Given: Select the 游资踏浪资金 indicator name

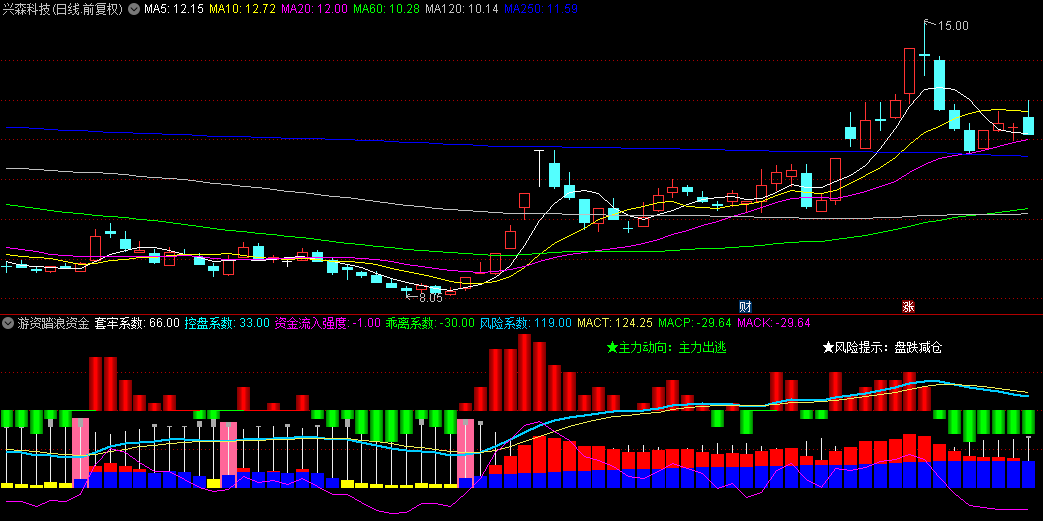Looking at the screenshot, I should click(53, 323).
